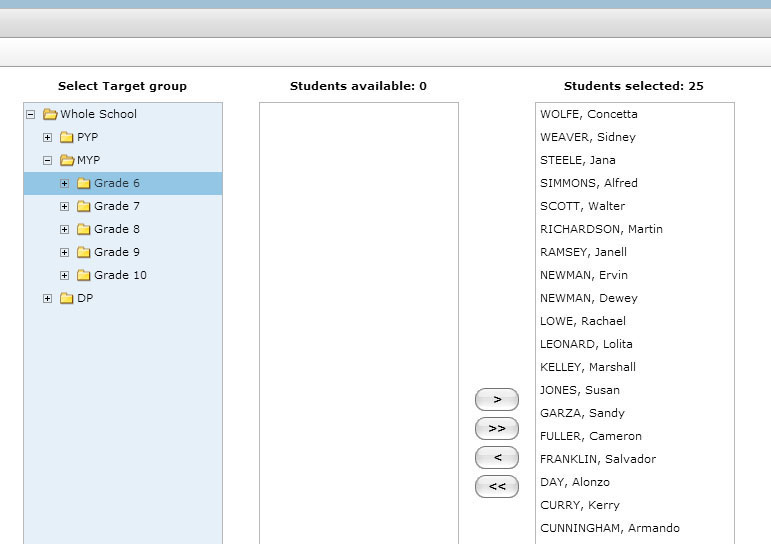Expand the PYP tree node

pyautogui.click(x=47, y=138)
